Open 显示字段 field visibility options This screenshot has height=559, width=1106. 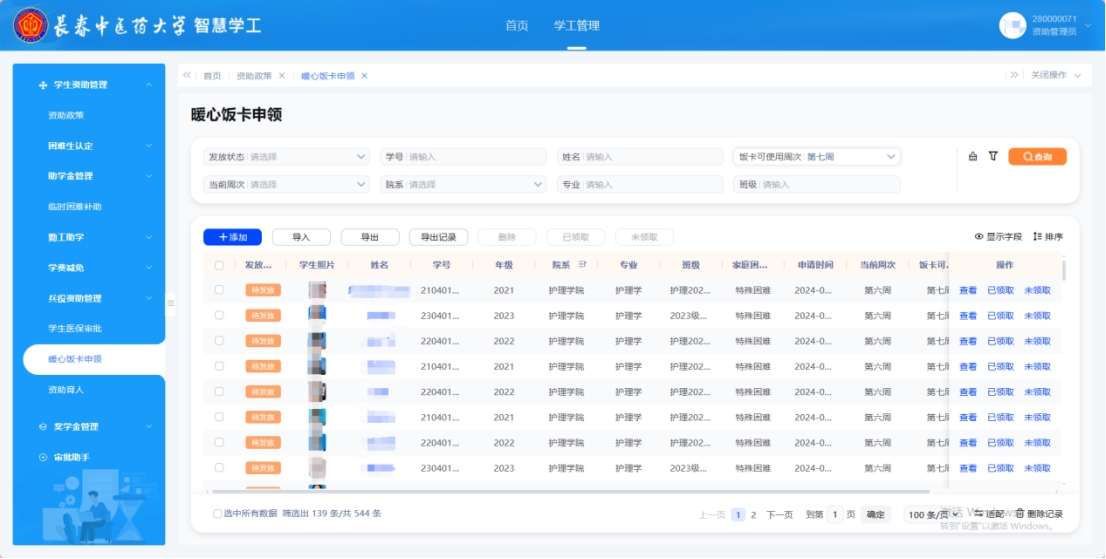click(x=998, y=237)
